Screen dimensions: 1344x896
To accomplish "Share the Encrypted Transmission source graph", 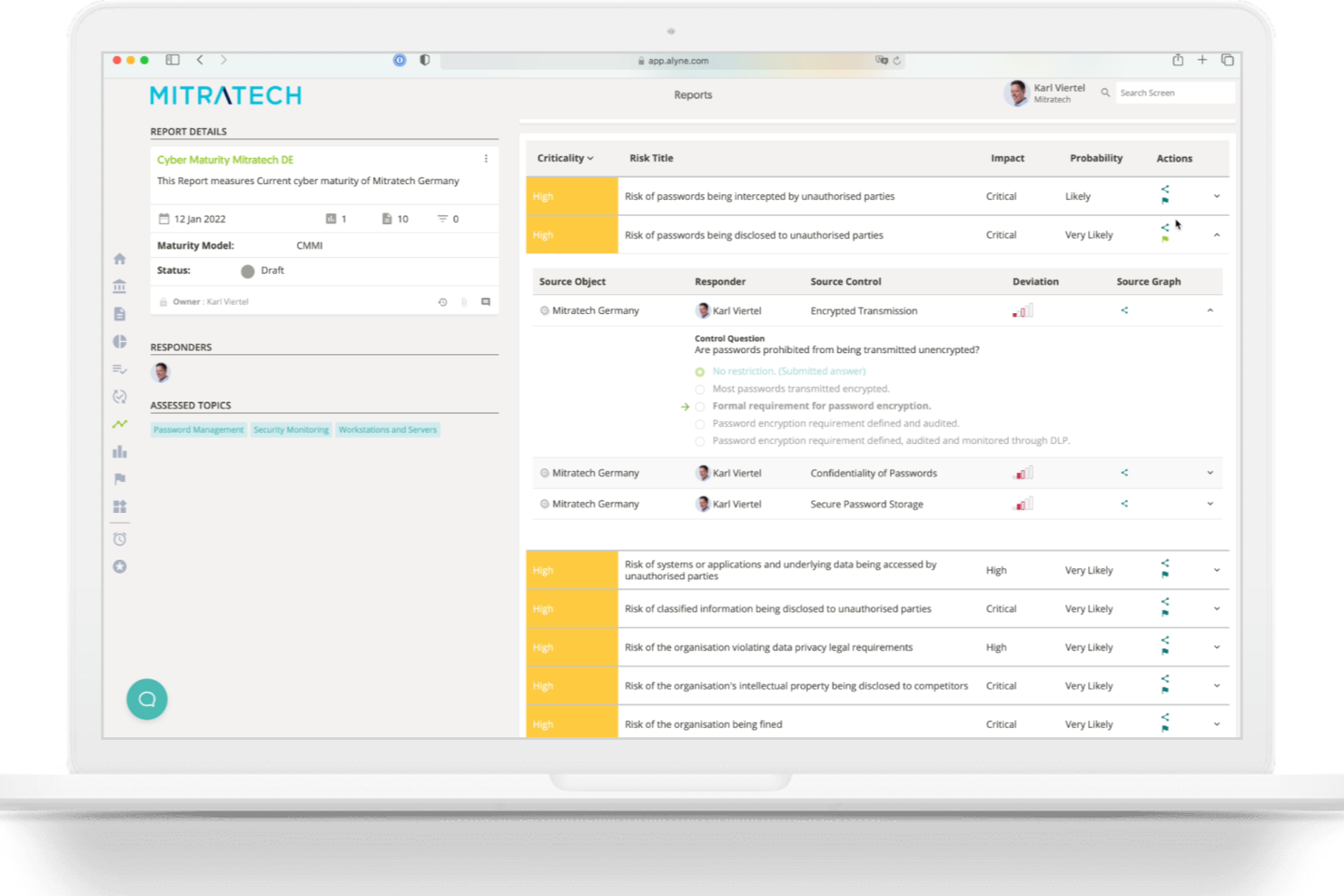I will click(1124, 310).
